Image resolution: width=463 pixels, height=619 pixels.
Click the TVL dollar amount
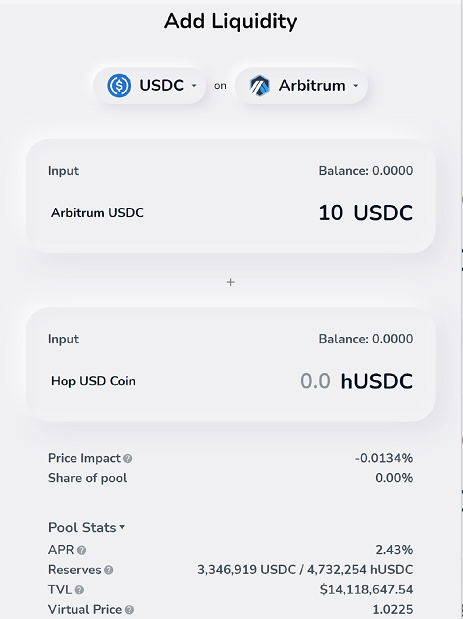(366, 590)
